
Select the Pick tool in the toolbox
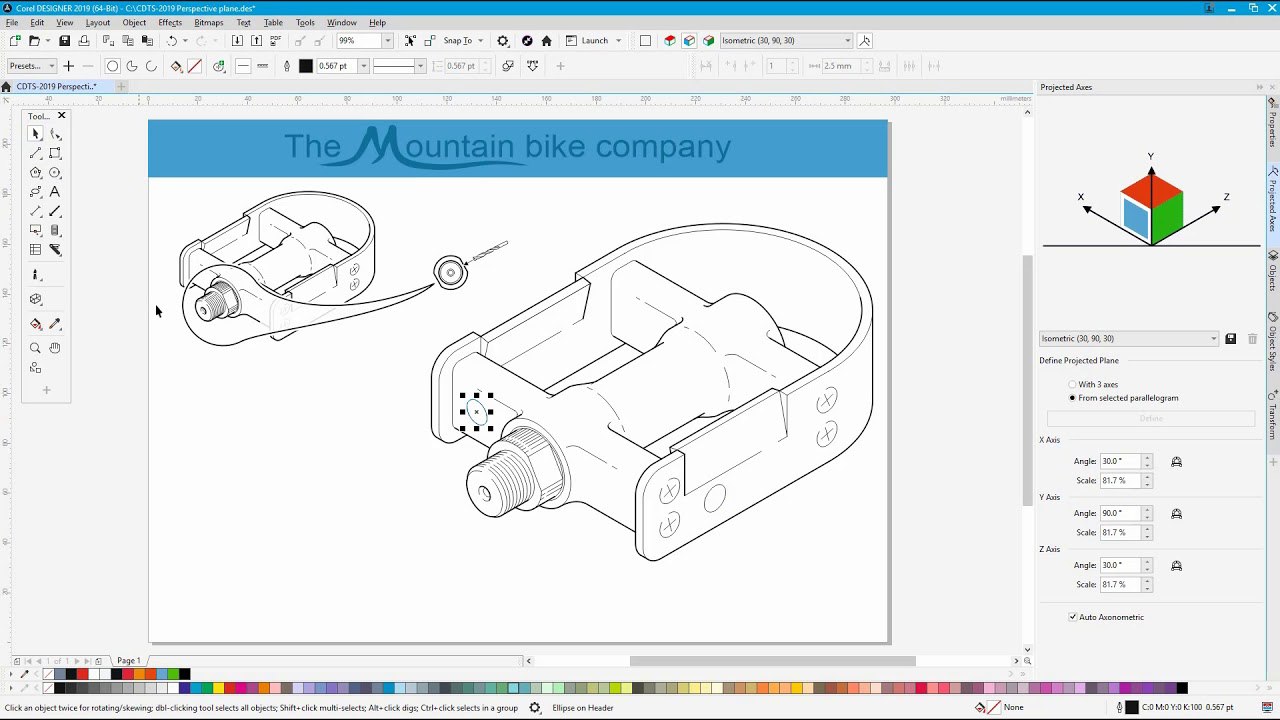[x=36, y=134]
